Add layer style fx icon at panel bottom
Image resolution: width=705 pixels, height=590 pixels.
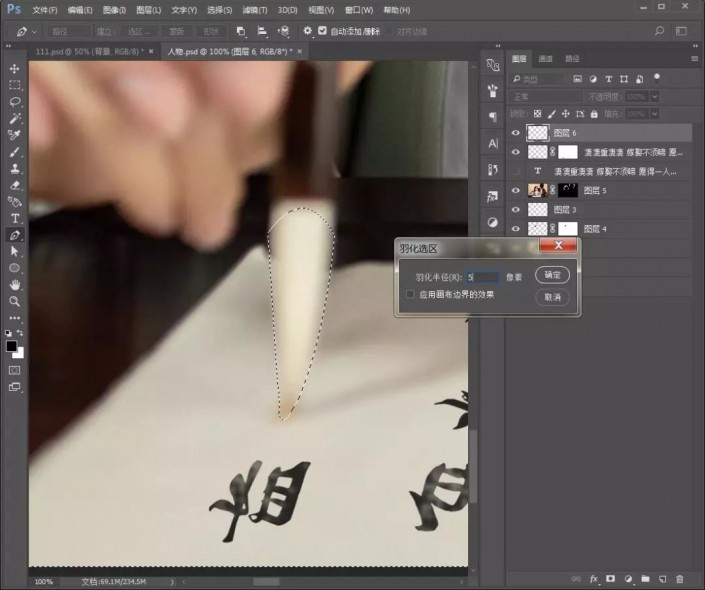coord(593,579)
